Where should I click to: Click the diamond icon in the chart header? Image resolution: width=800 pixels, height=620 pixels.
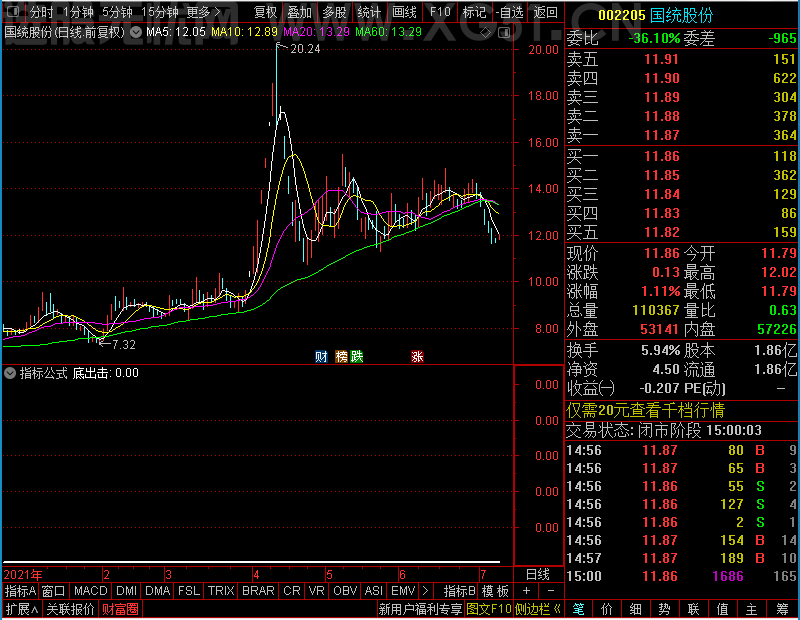click(x=486, y=33)
